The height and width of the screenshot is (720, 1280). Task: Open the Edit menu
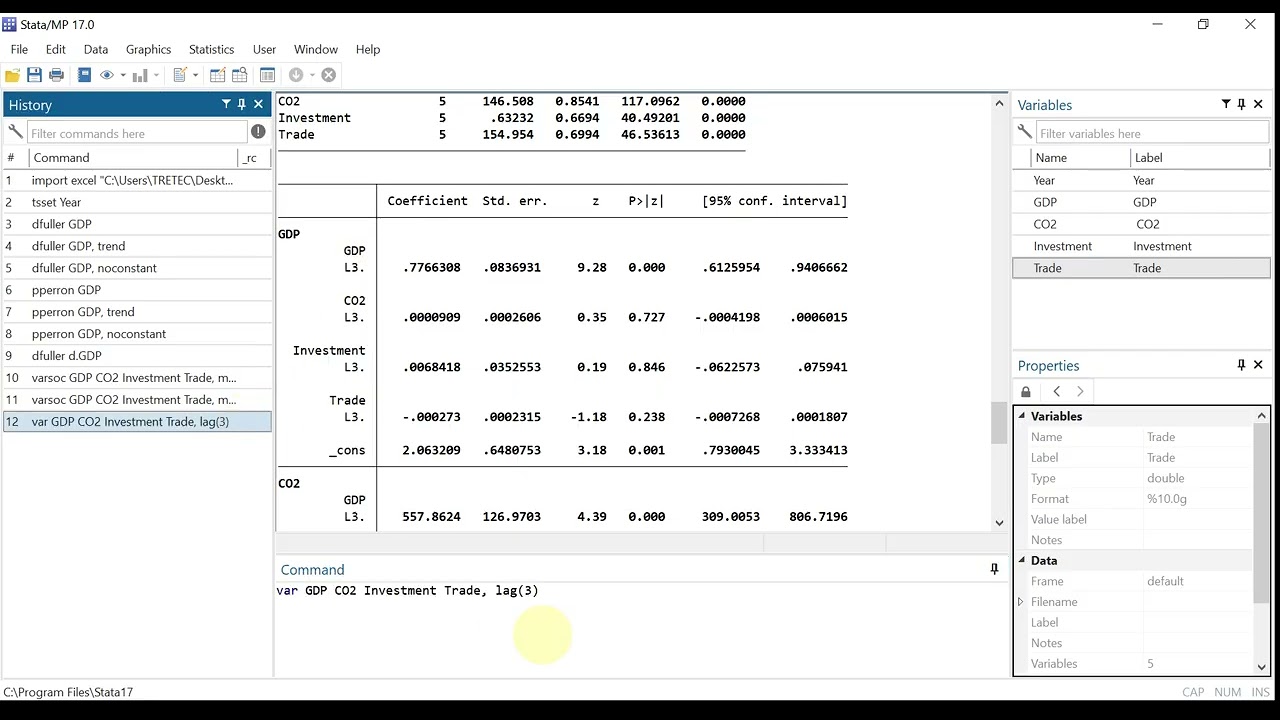tap(55, 49)
